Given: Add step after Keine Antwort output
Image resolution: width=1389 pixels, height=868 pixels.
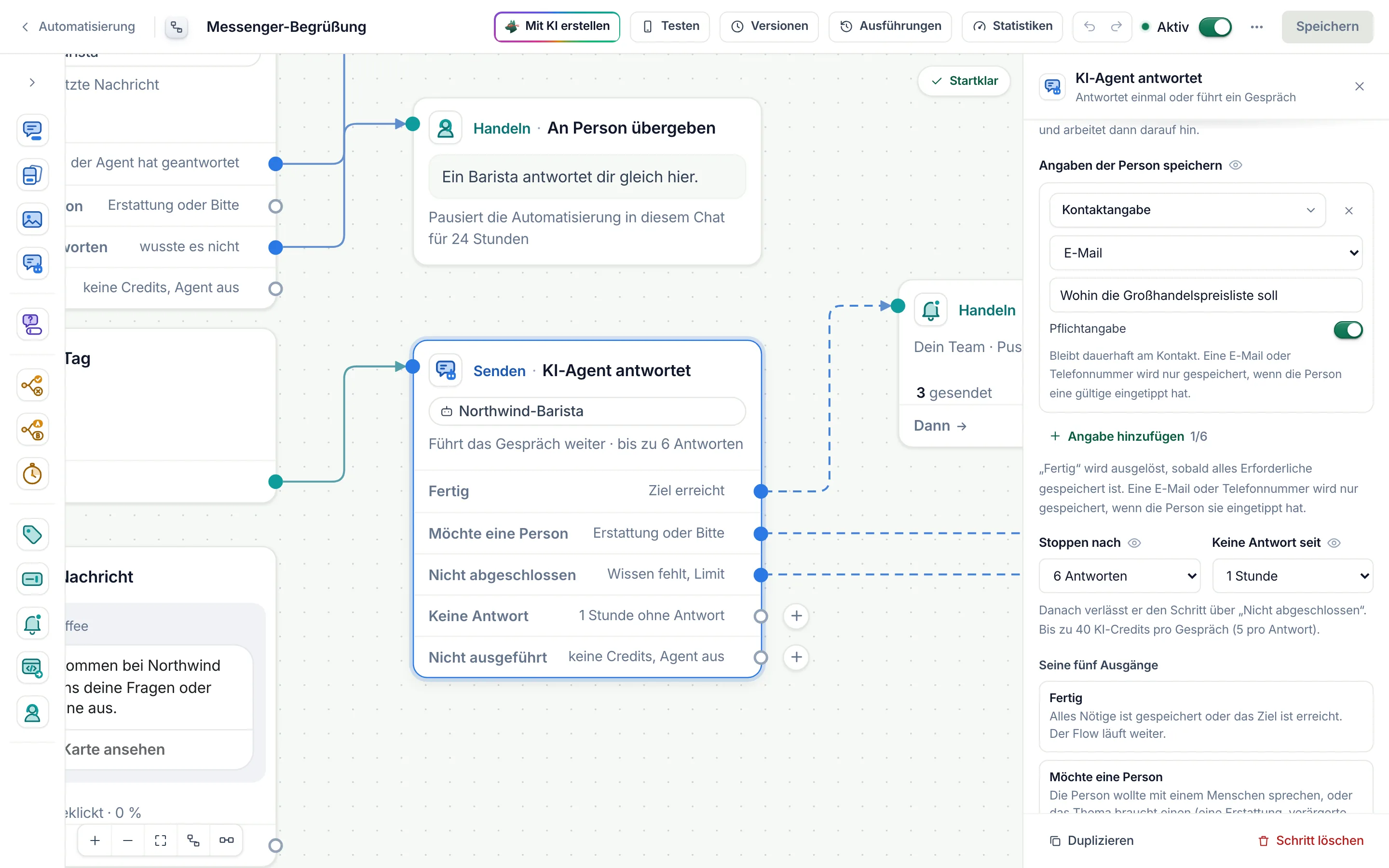Looking at the screenshot, I should pyautogui.click(x=796, y=616).
